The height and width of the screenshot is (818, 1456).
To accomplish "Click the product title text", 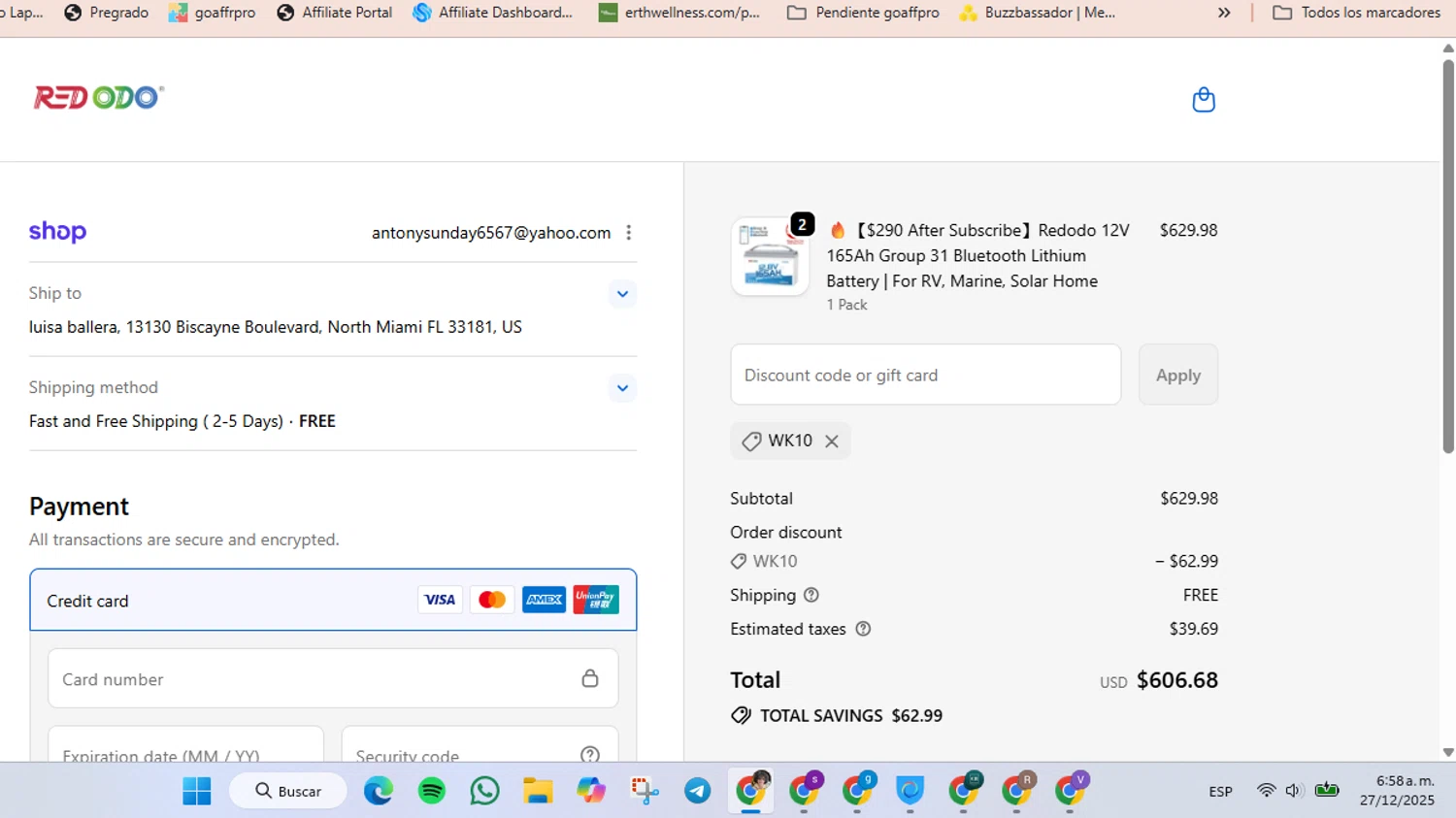I will (978, 255).
